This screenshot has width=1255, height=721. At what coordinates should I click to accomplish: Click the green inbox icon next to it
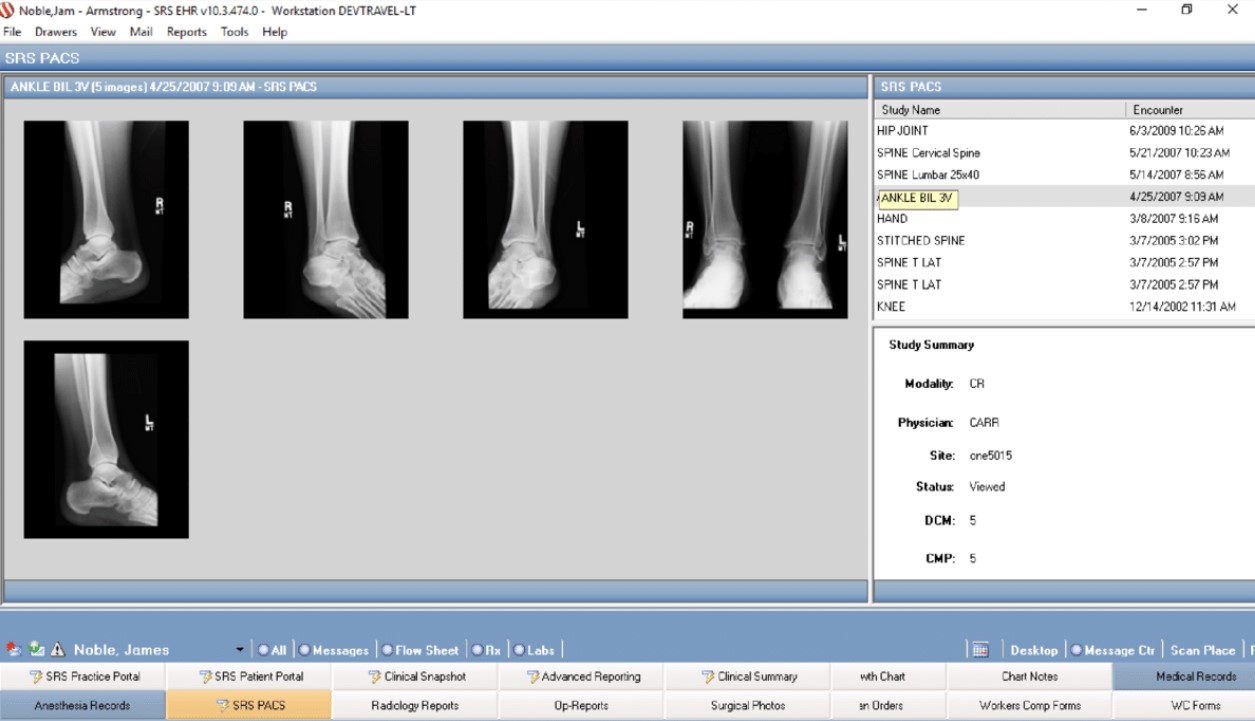click(34, 649)
